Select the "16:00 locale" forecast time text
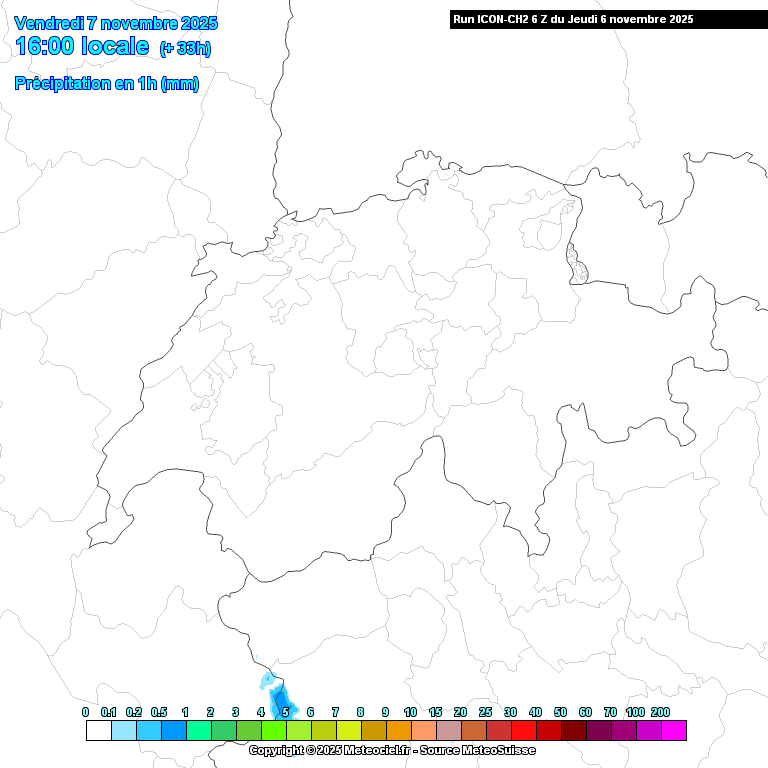The height and width of the screenshot is (768, 768). (x=82, y=47)
